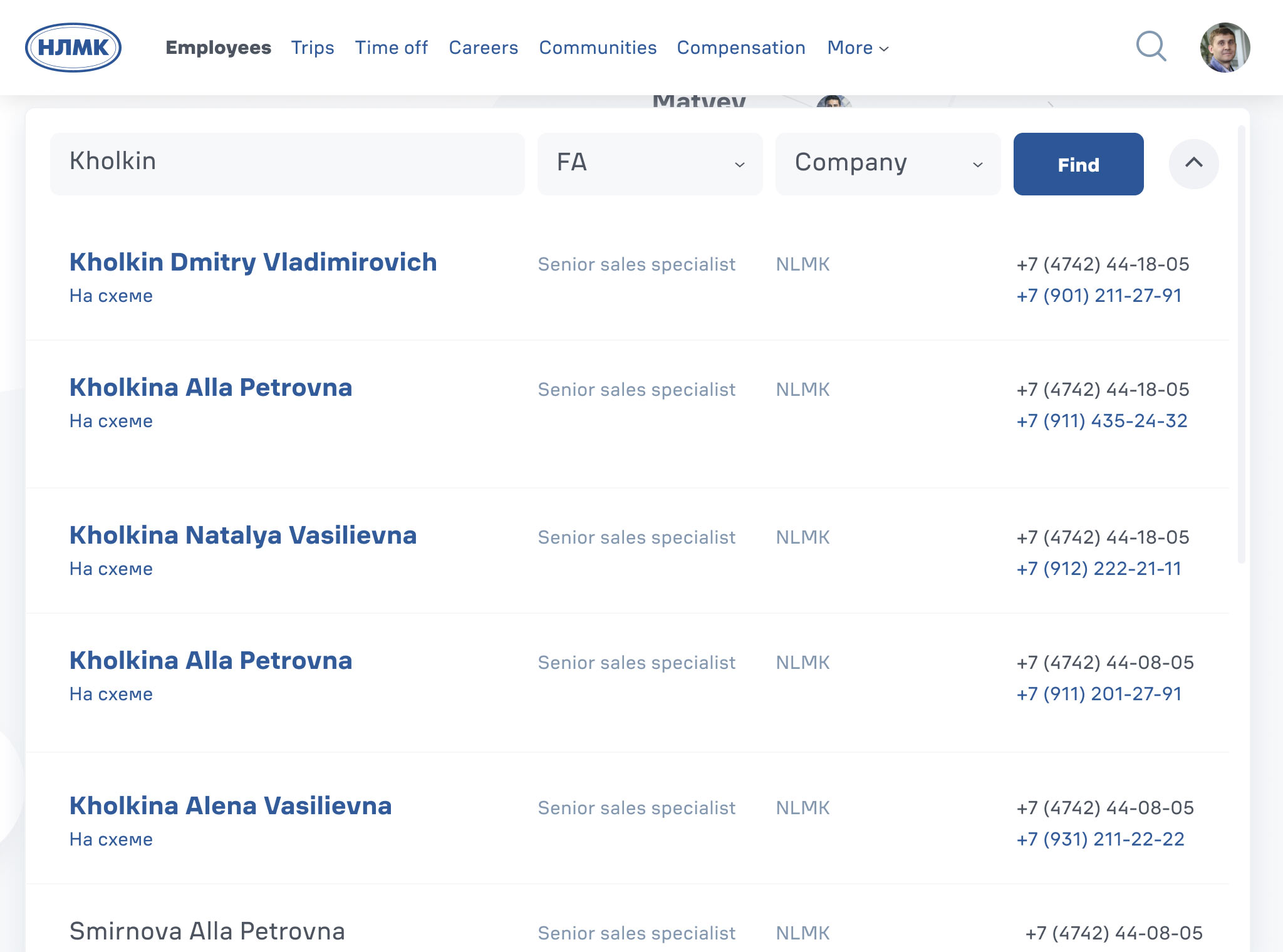1283x952 pixels.
Task: Call mobile number +7 (901) 211-27-91
Action: click(1099, 295)
